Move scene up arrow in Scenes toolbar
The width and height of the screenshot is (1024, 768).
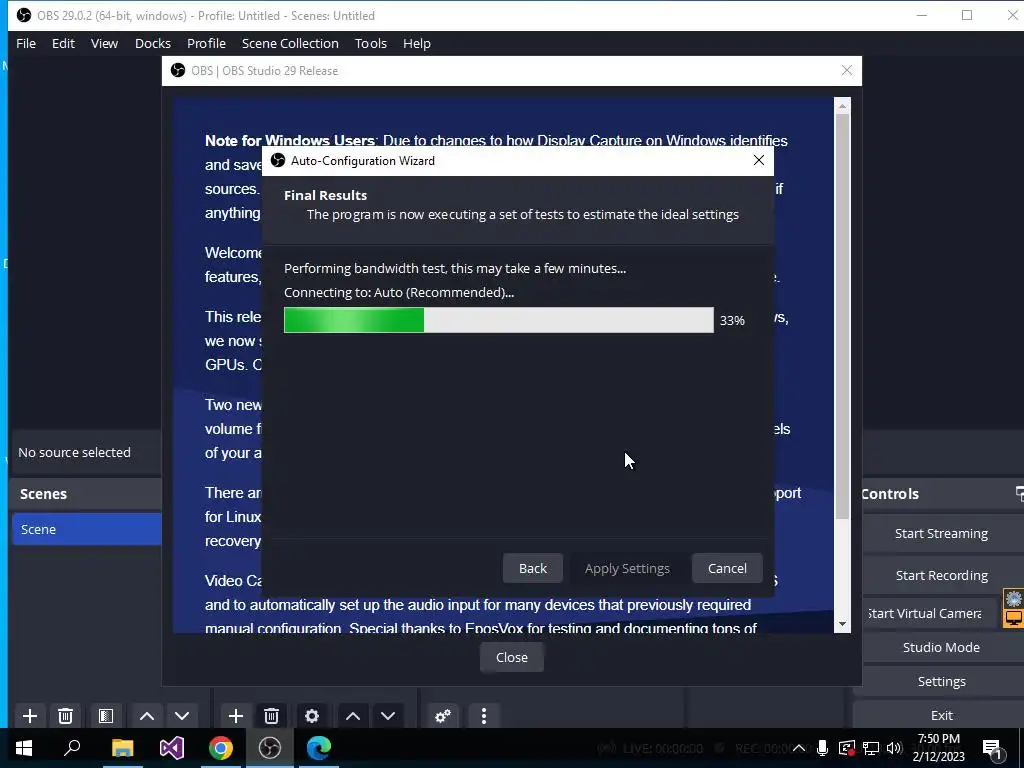[x=147, y=716]
